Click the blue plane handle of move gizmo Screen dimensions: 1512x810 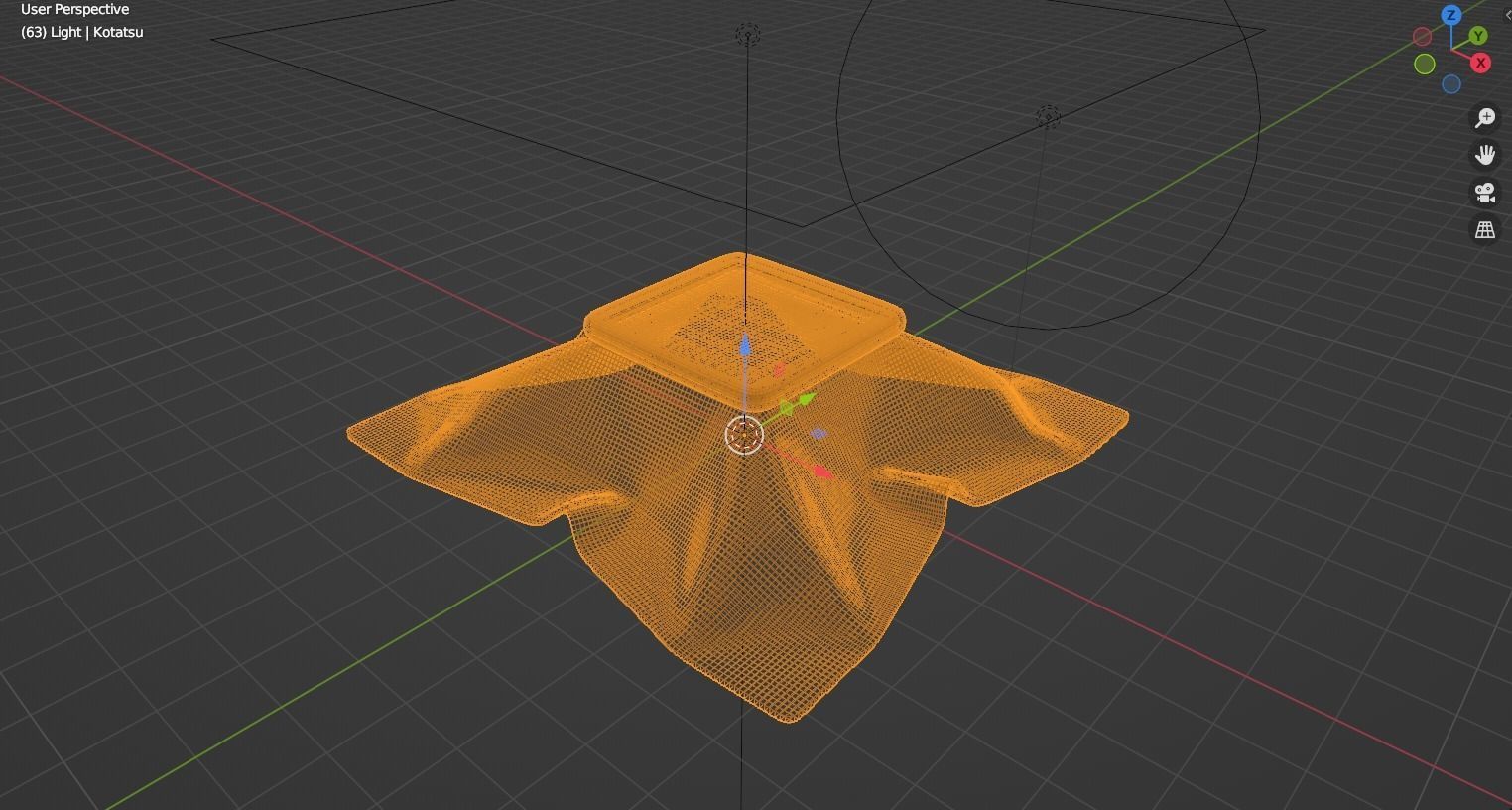point(819,434)
